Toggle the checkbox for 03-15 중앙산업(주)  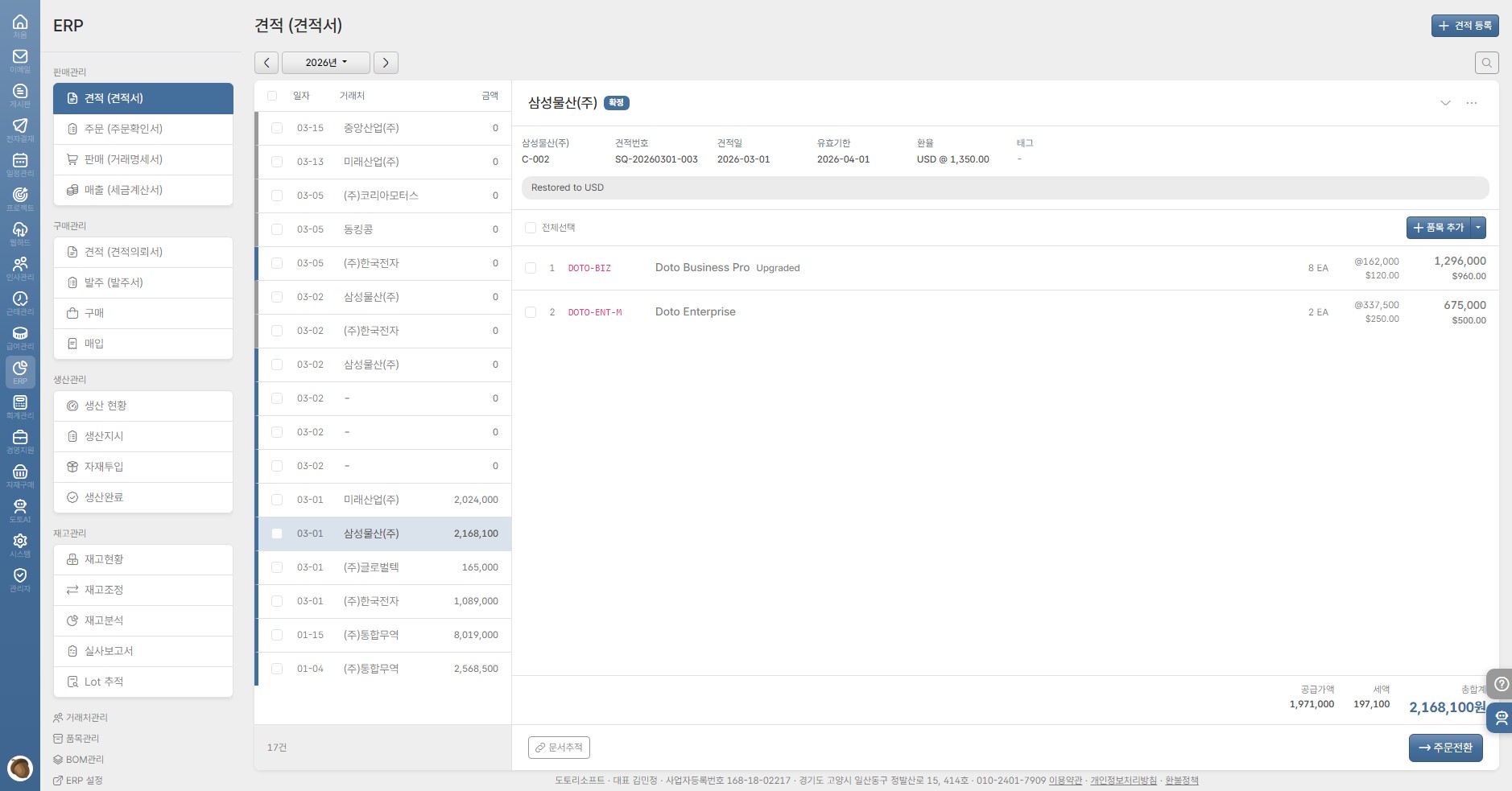(277, 128)
